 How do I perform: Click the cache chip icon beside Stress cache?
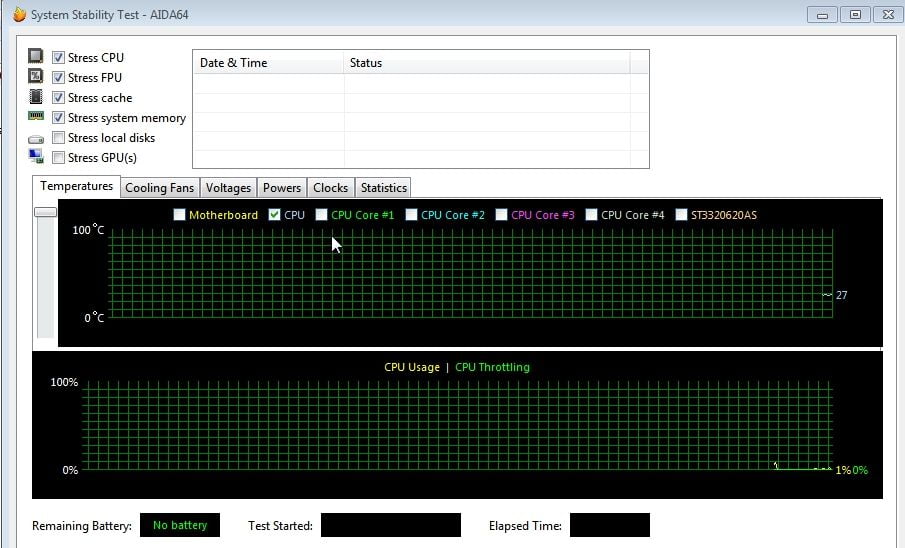pyautogui.click(x=36, y=96)
